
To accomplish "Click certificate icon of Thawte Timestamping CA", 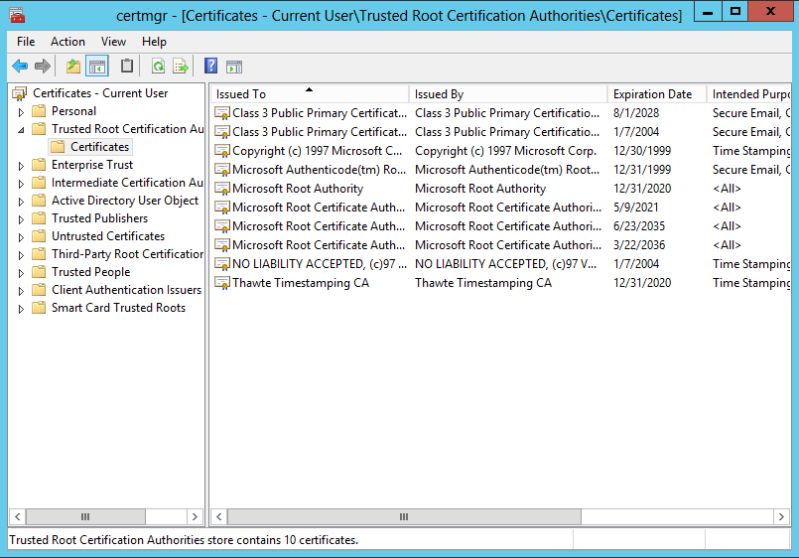I will tap(222, 283).
